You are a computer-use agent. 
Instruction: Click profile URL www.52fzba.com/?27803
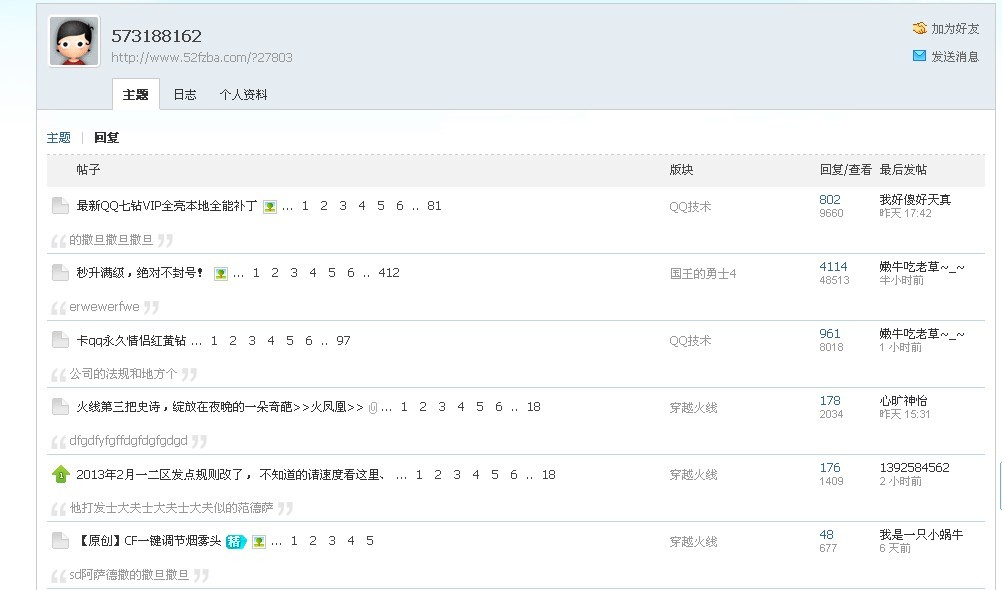[201, 58]
